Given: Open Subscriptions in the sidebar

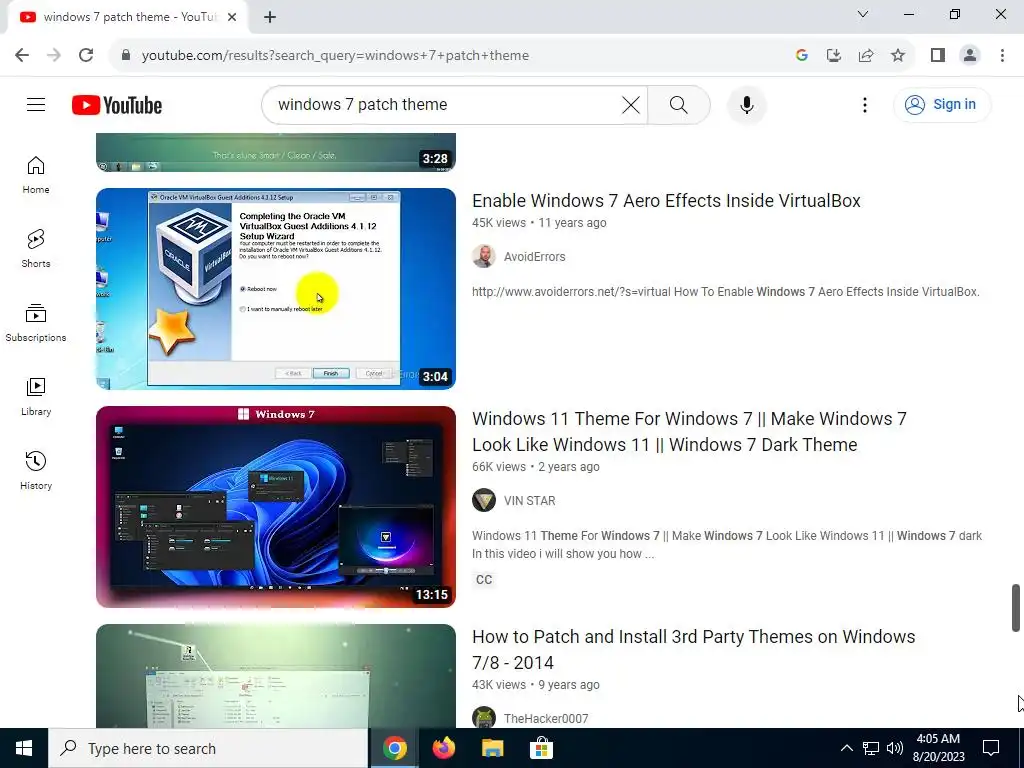Looking at the screenshot, I should (x=36, y=323).
